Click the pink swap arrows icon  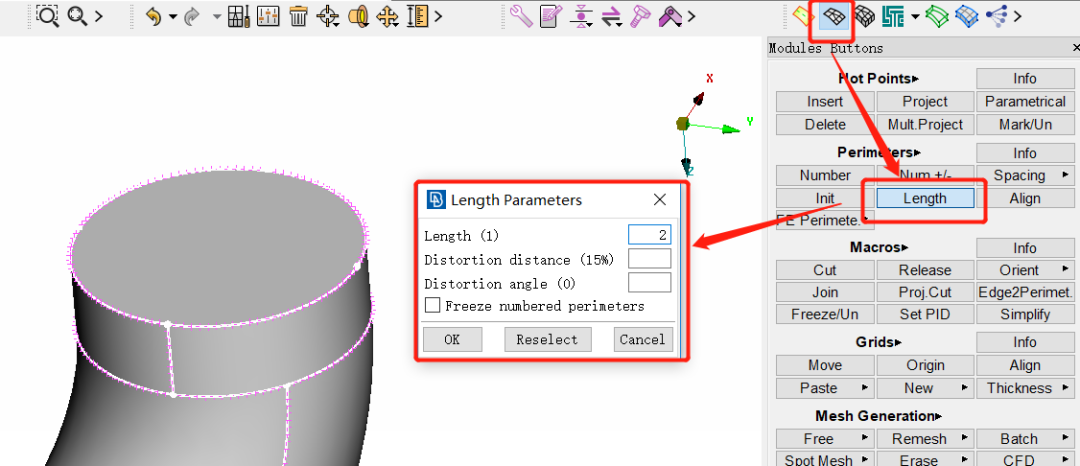coord(612,16)
